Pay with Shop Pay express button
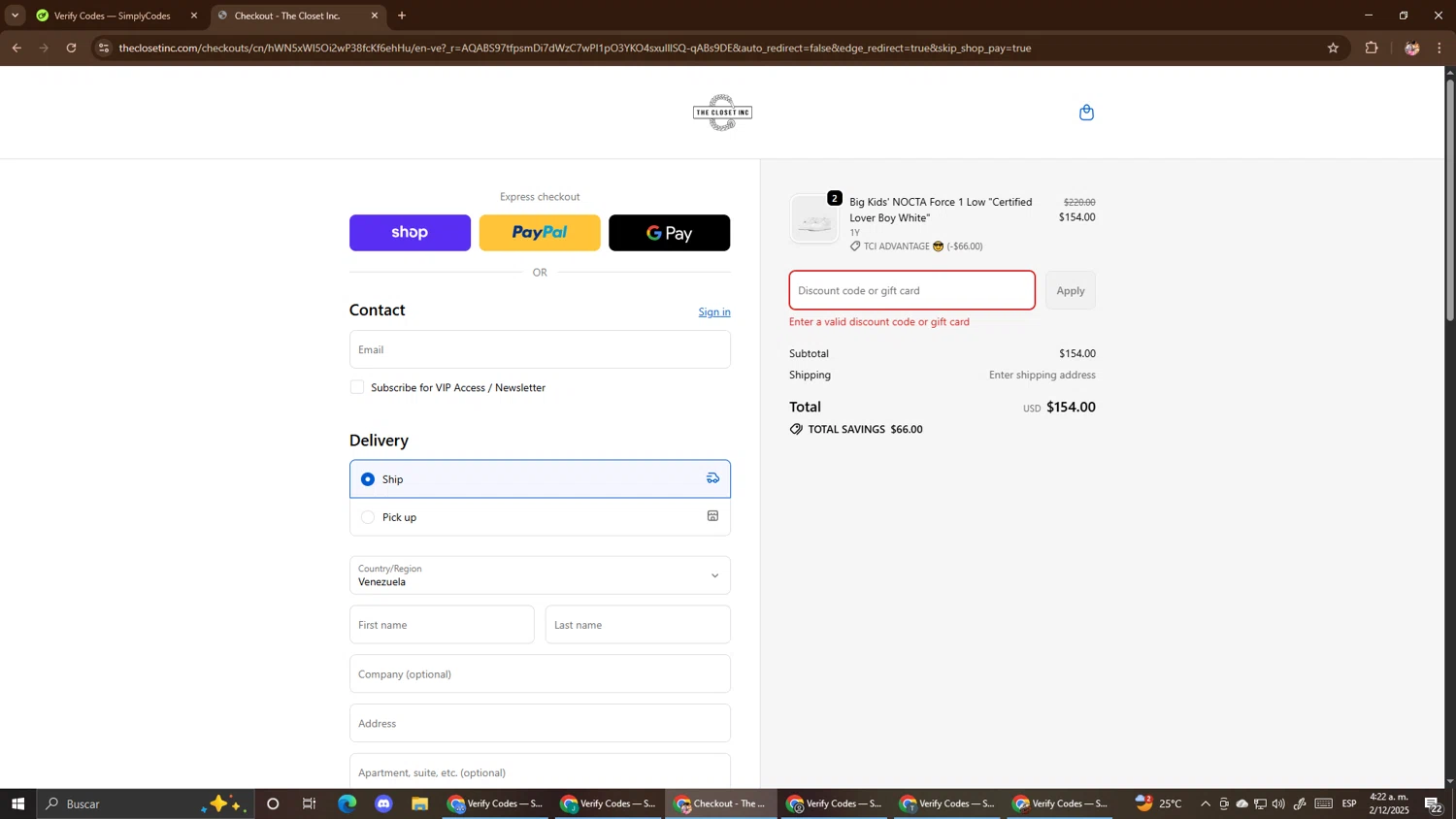1456x819 pixels. [410, 233]
